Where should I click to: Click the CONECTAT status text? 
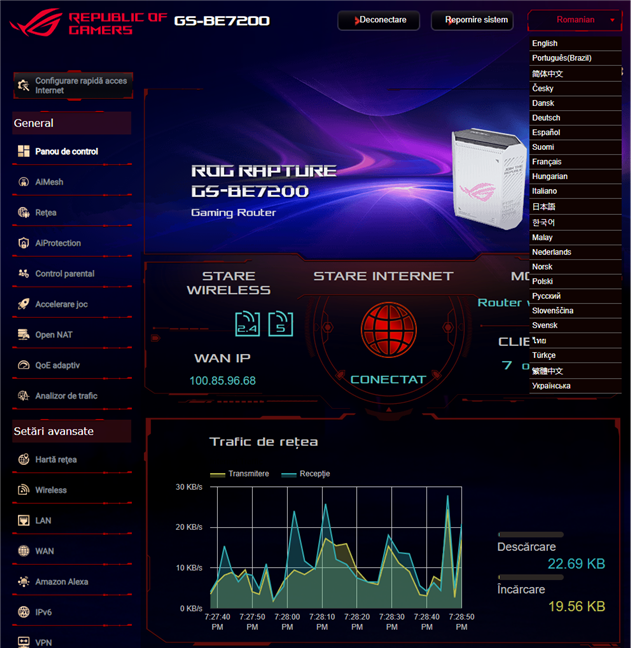click(388, 379)
